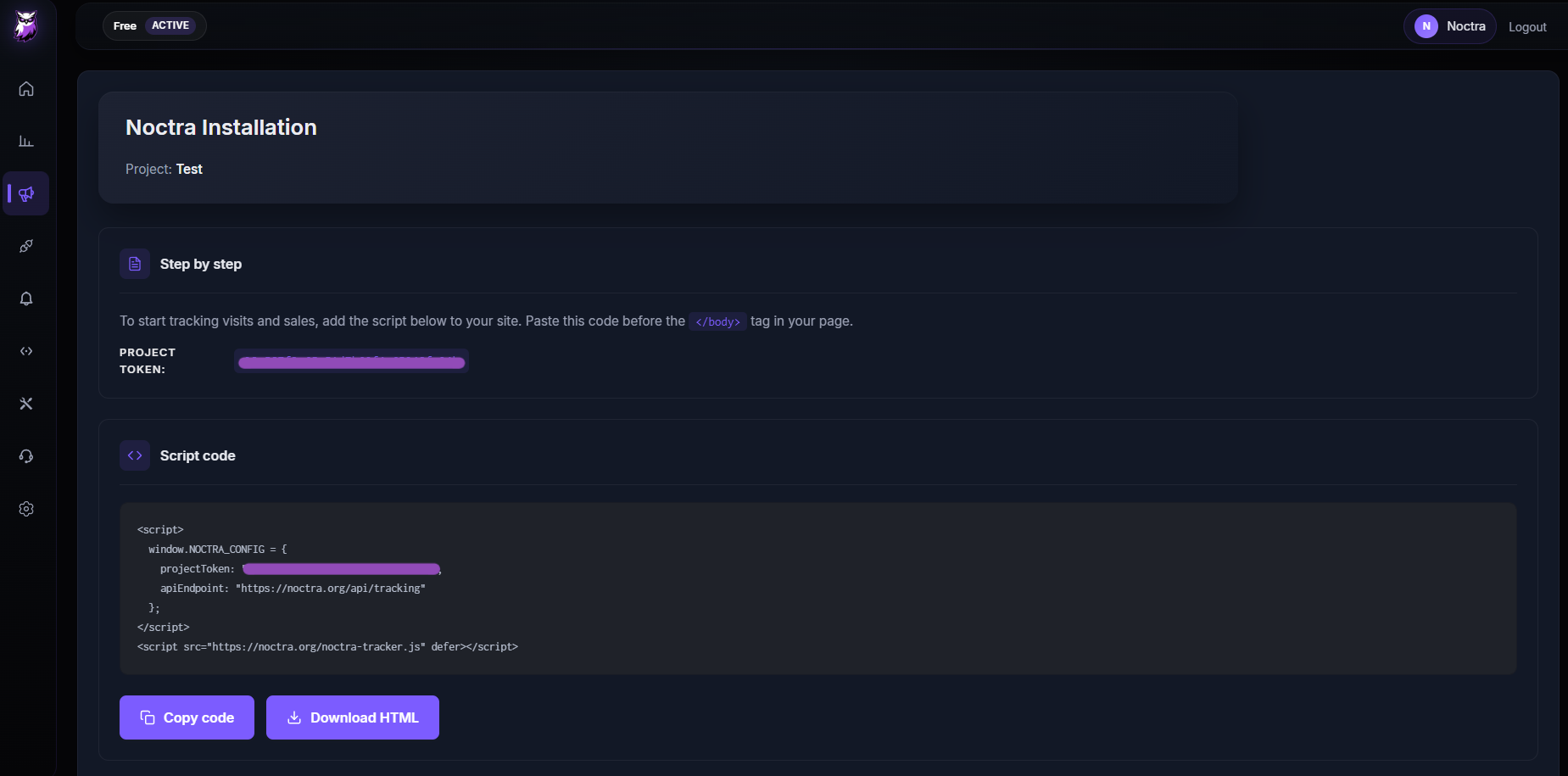Click the Step by step section title
Image resolution: width=1568 pixels, height=776 pixels.
click(x=201, y=264)
